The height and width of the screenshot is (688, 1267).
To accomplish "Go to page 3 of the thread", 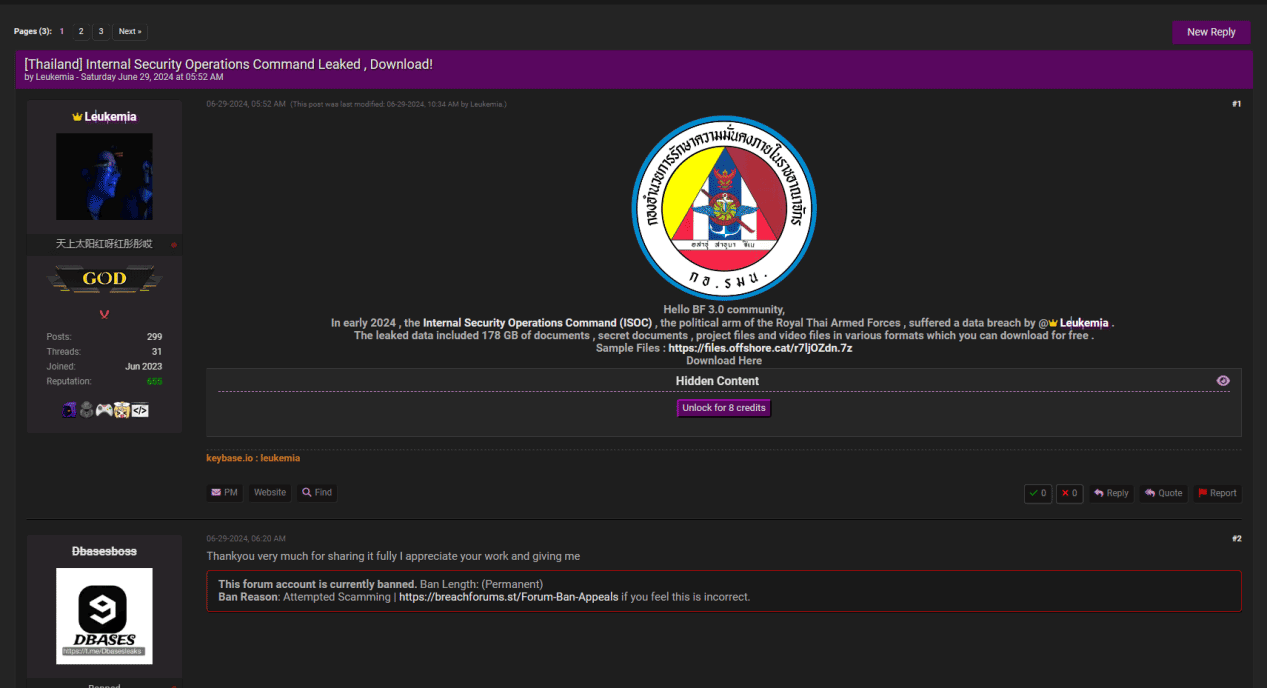I will pos(100,32).
